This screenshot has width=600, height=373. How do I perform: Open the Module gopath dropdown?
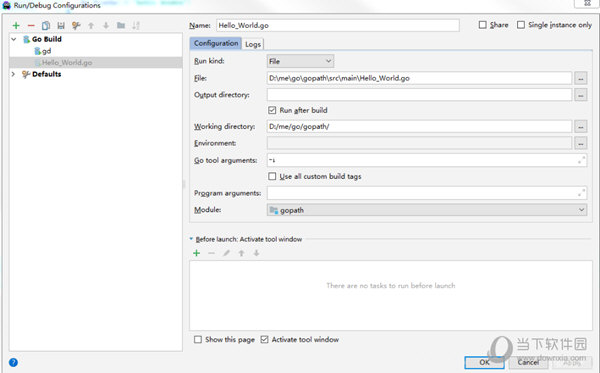(427, 210)
